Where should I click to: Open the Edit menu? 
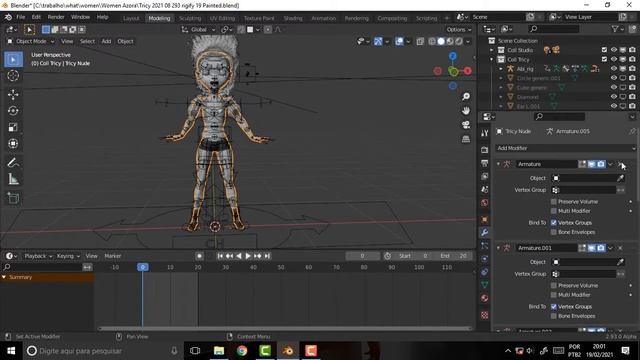(x=36, y=17)
